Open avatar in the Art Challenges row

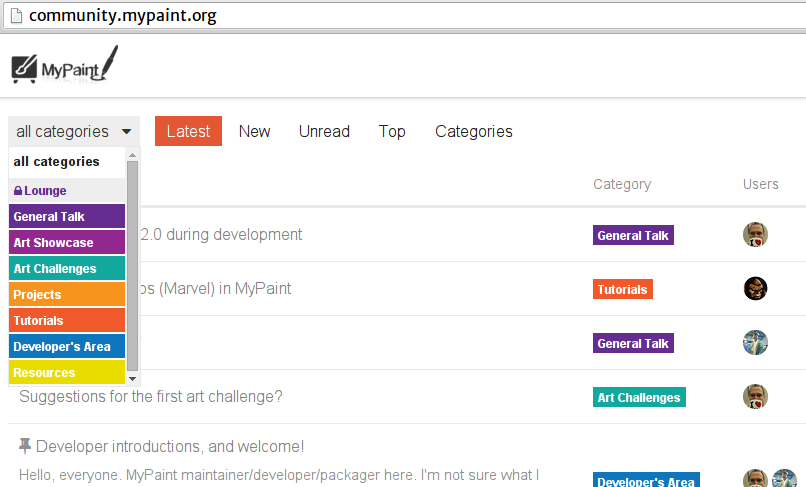click(x=755, y=396)
